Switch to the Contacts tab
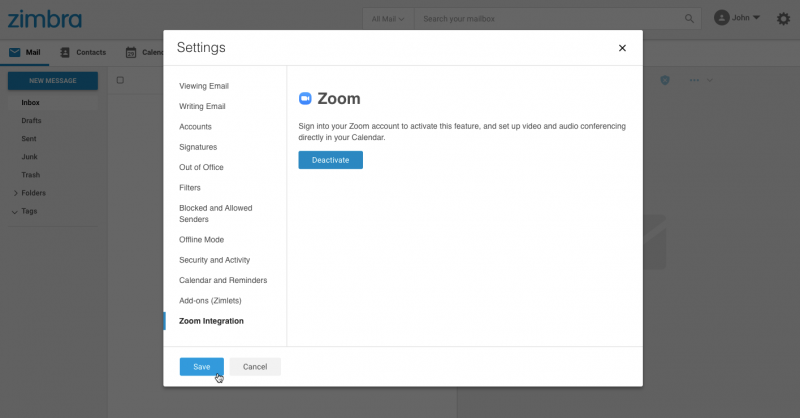 coord(83,53)
